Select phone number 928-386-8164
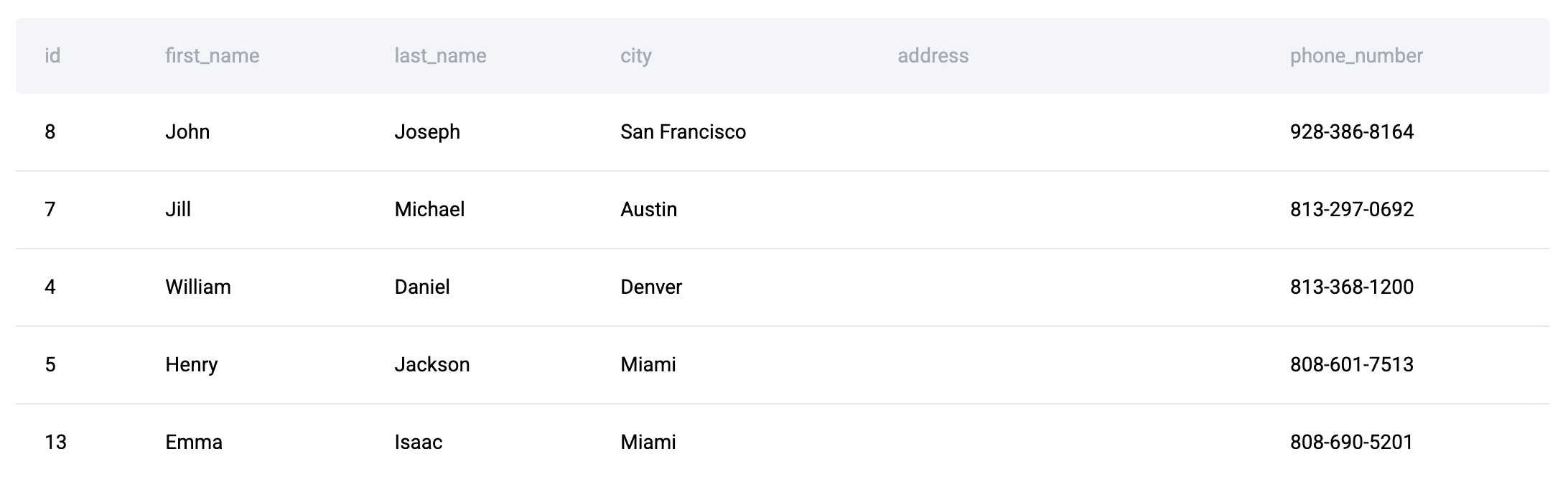This screenshot has height=477, width=1568. pyautogui.click(x=1351, y=132)
